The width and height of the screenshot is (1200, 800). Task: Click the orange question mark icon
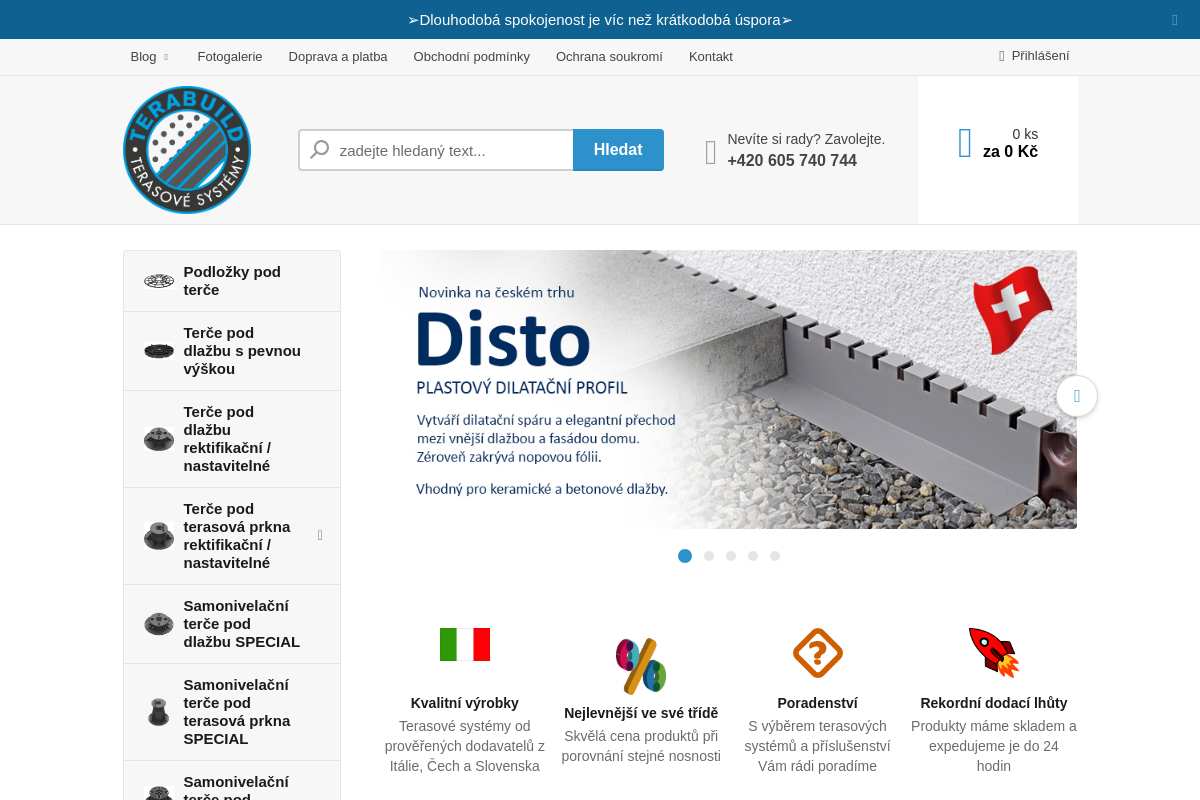click(x=818, y=653)
